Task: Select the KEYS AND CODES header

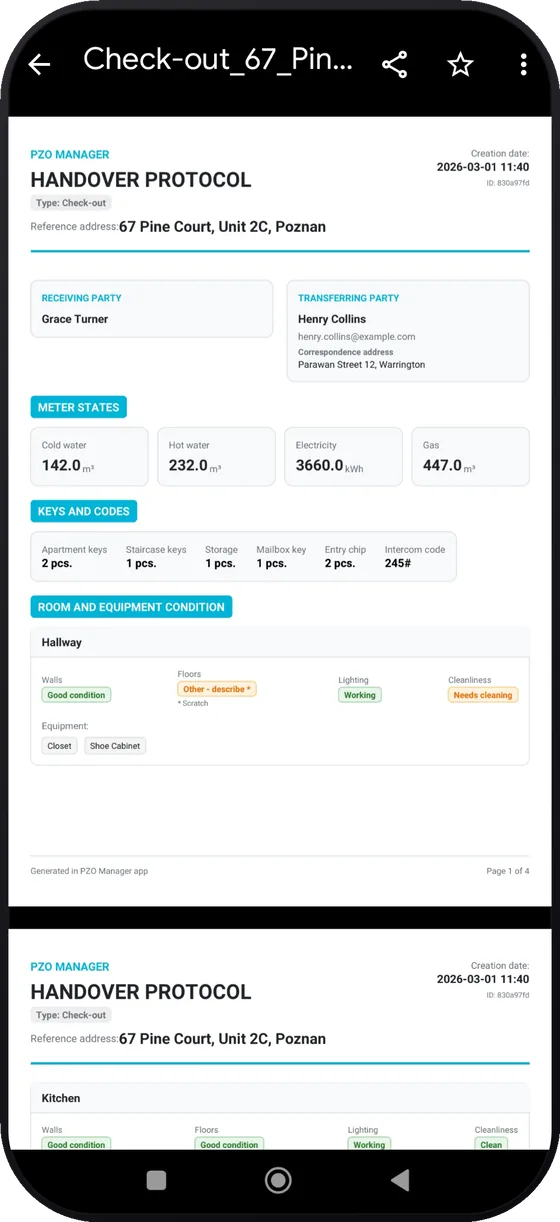Action: click(x=84, y=511)
